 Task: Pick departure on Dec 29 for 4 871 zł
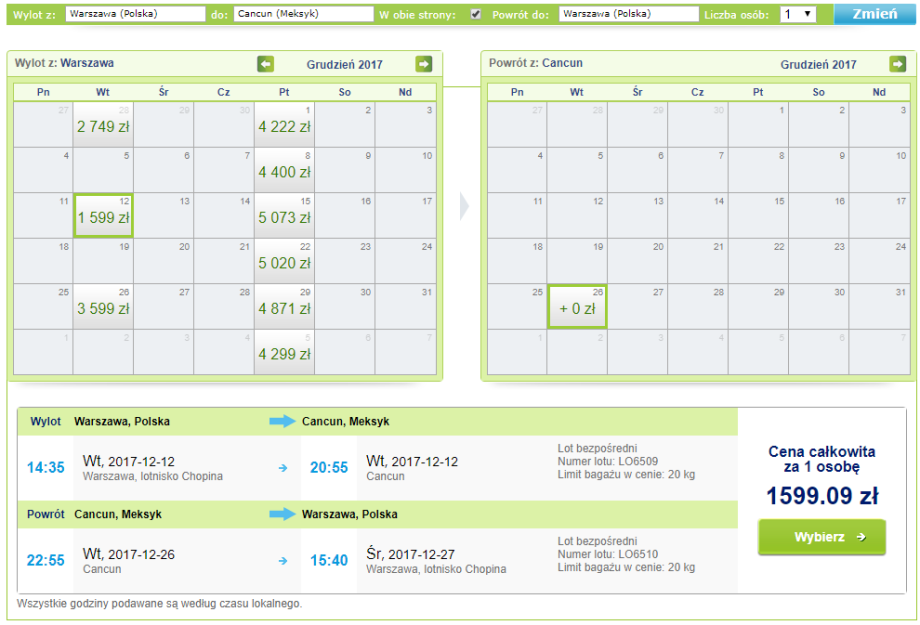point(285,307)
